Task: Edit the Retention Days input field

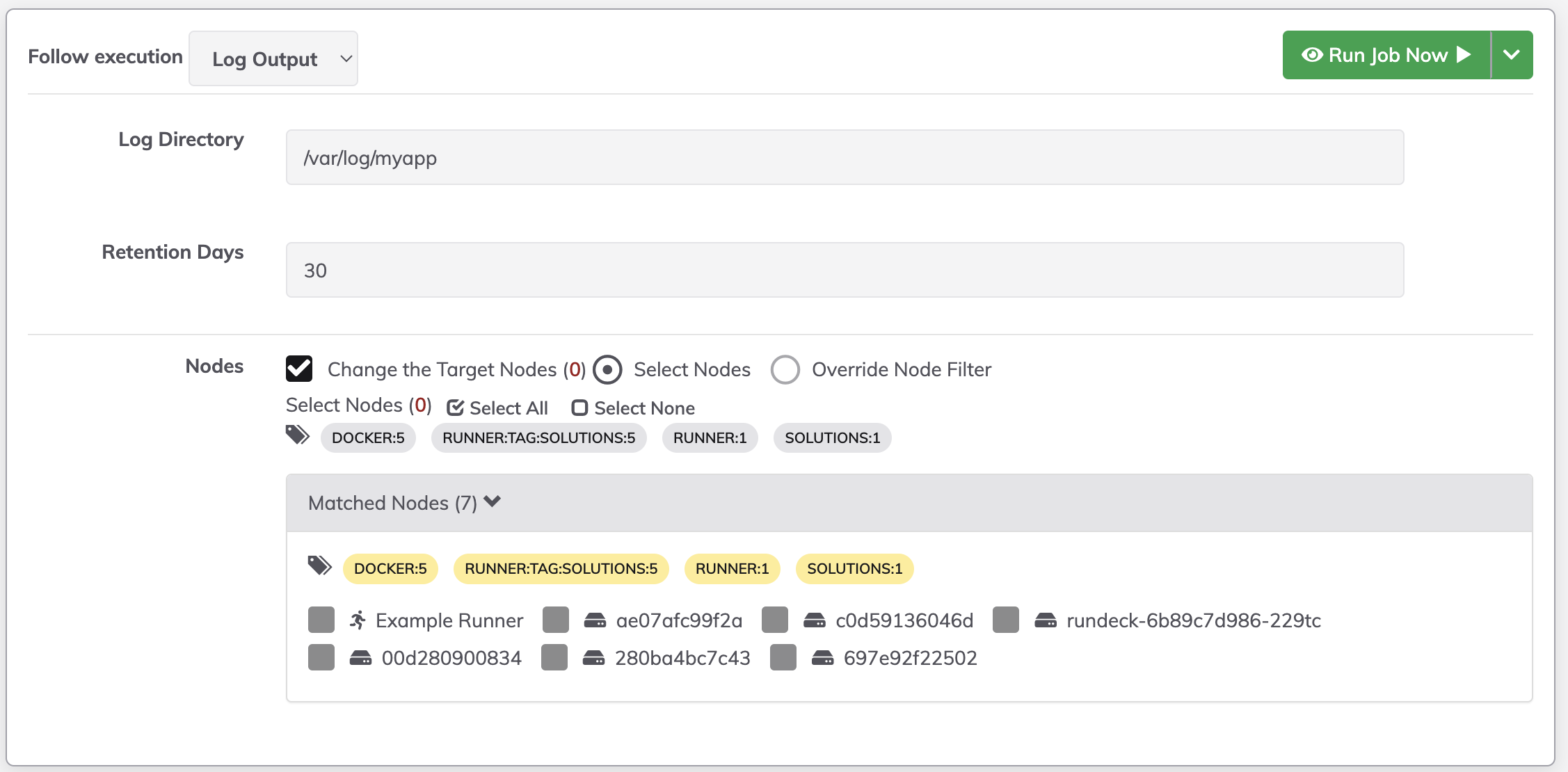Action: [x=845, y=270]
